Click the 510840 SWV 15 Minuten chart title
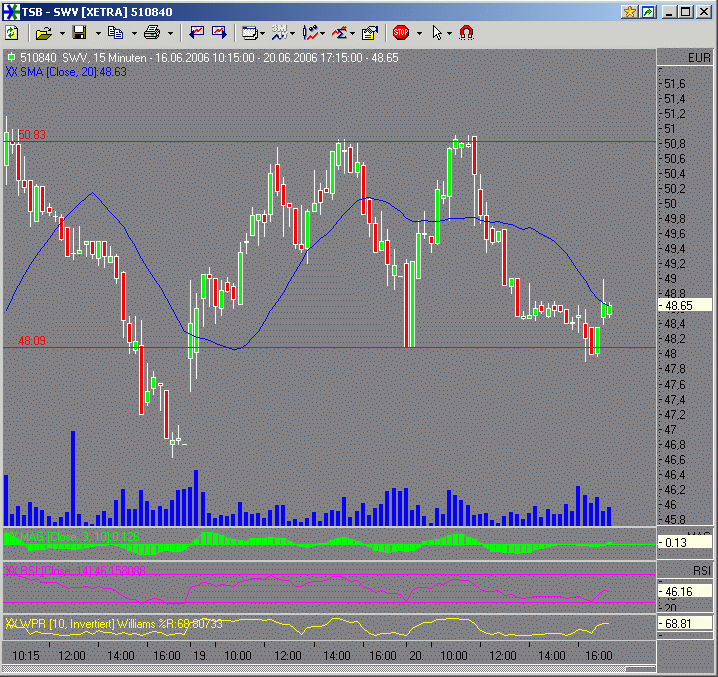This screenshot has width=718, height=677. 209,58
